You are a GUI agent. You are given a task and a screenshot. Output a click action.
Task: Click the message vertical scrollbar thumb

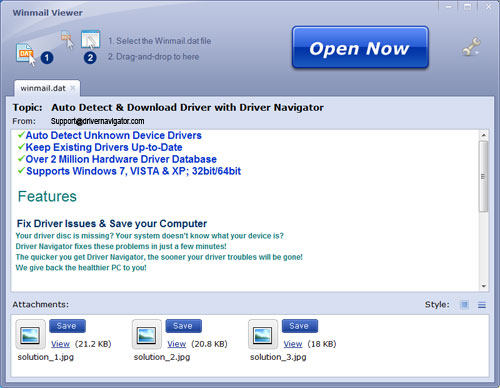[484, 176]
